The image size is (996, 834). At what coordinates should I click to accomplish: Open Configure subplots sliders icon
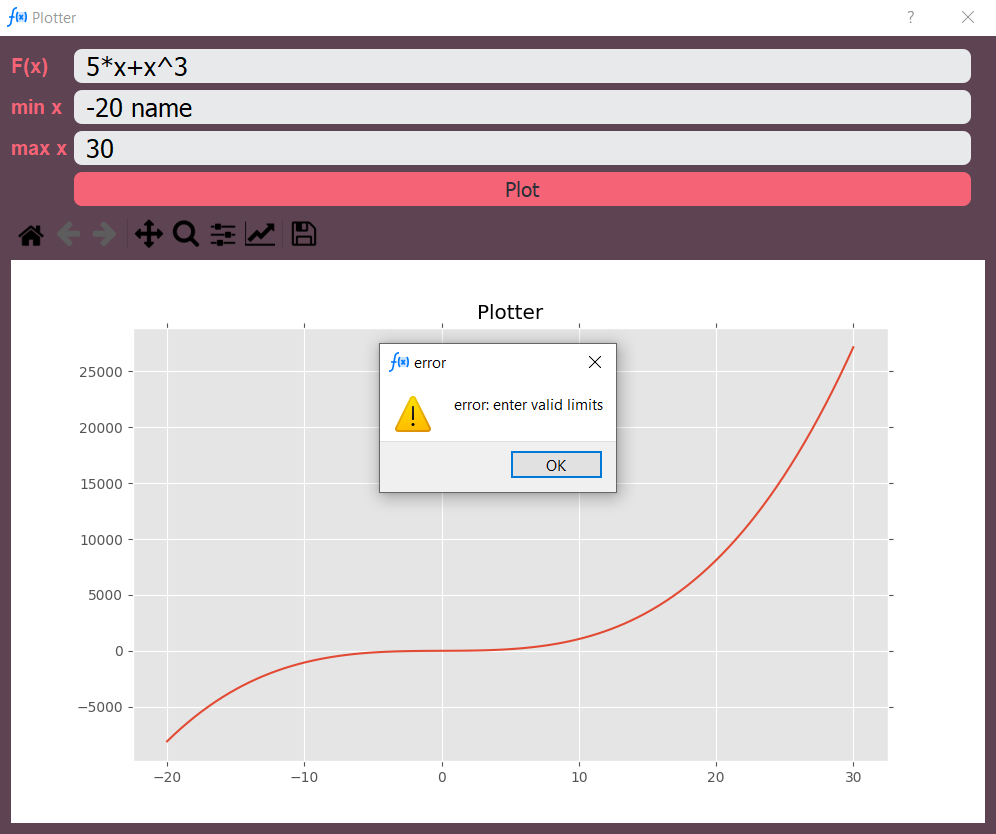click(223, 234)
